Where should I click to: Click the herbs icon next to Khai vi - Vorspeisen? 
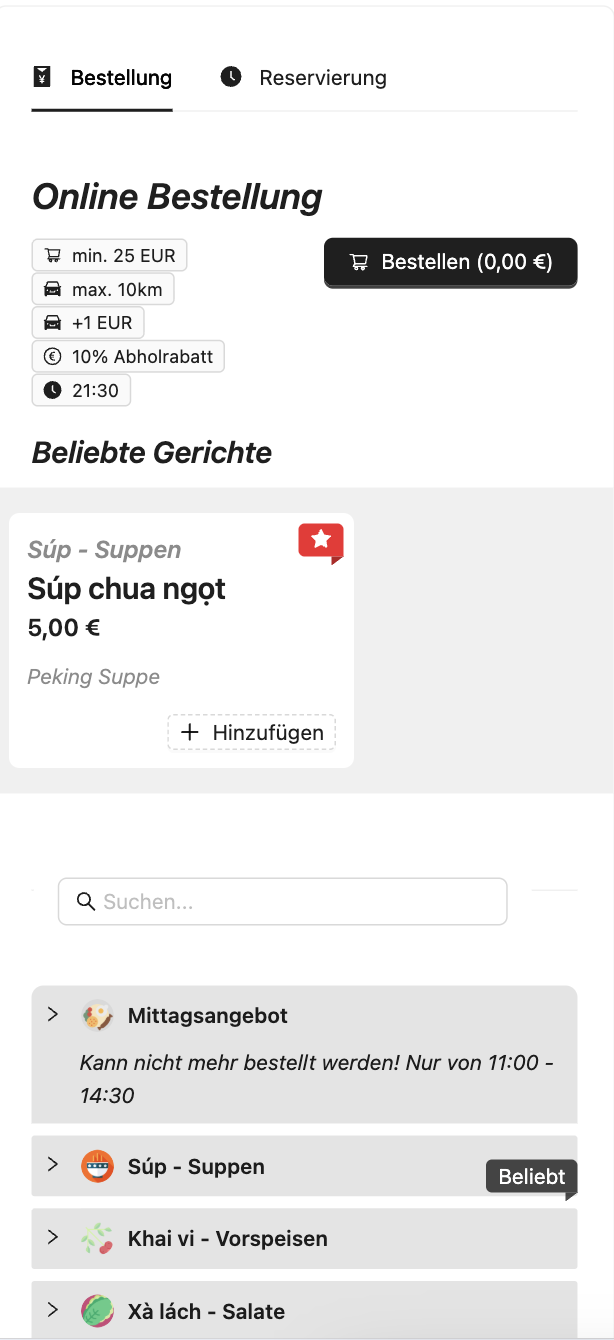97,1238
